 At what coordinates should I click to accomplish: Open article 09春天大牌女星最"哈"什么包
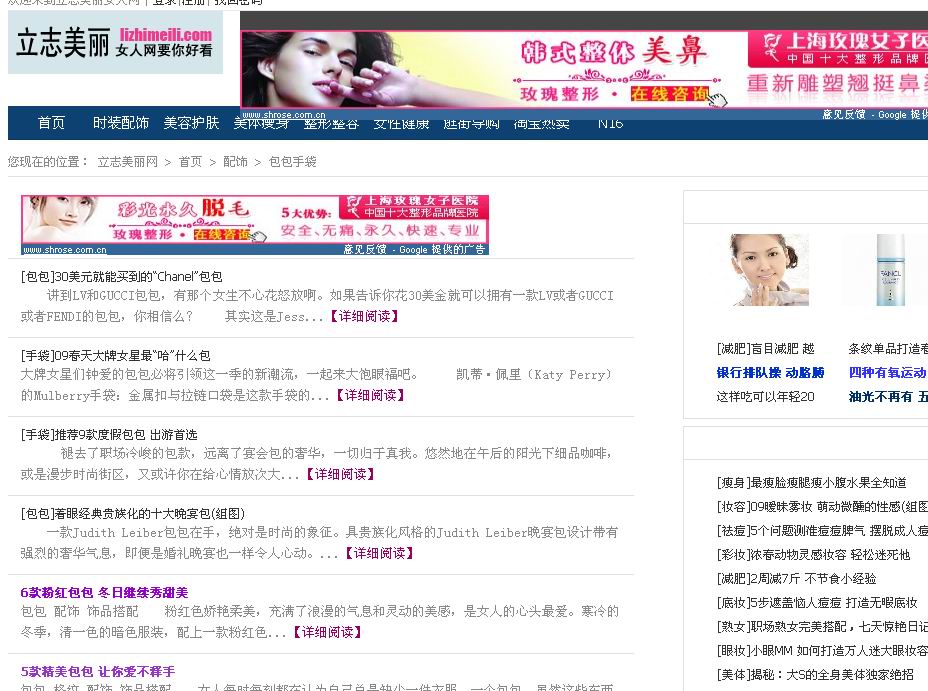pos(115,356)
